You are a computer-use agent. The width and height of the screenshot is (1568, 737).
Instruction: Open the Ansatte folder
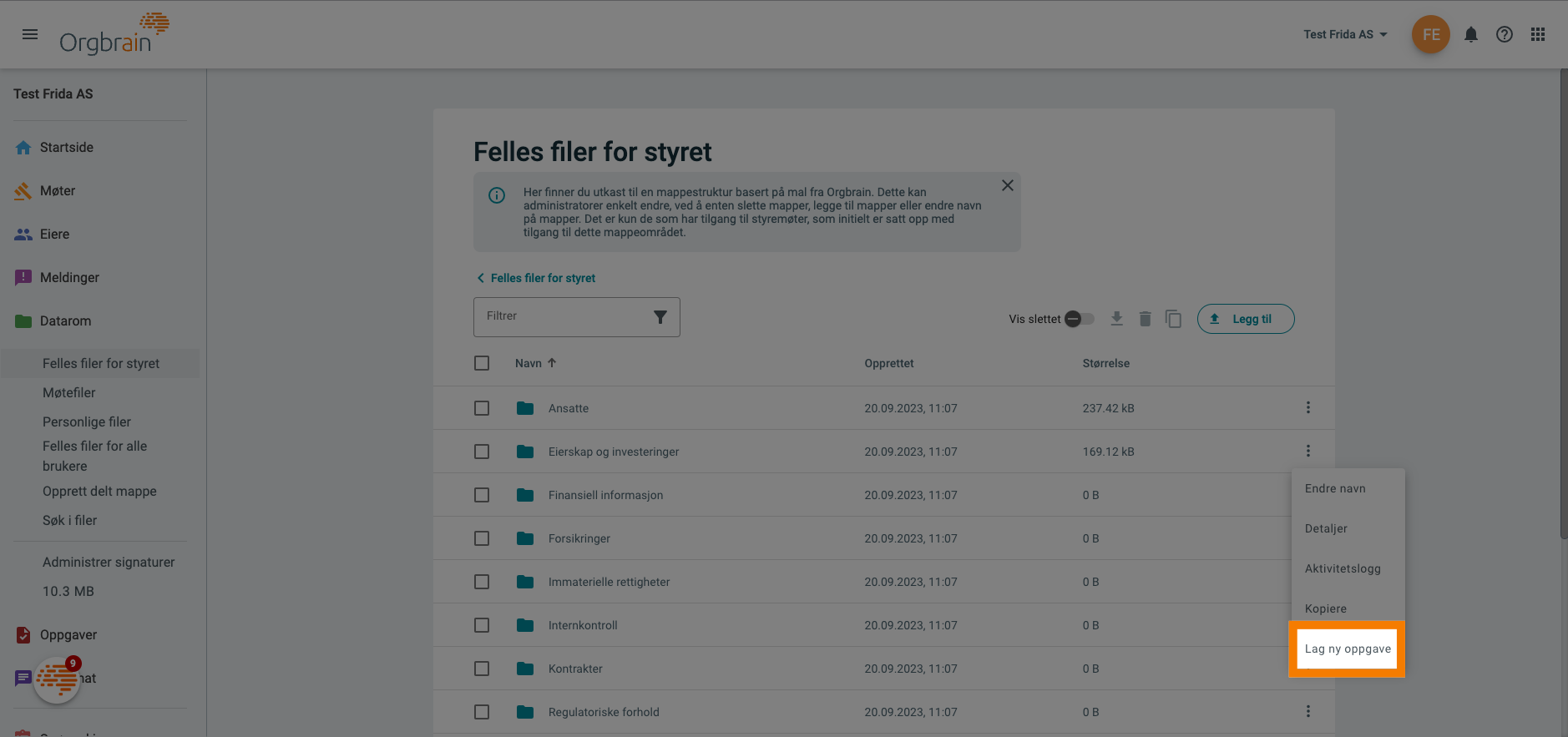tap(569, 408)
